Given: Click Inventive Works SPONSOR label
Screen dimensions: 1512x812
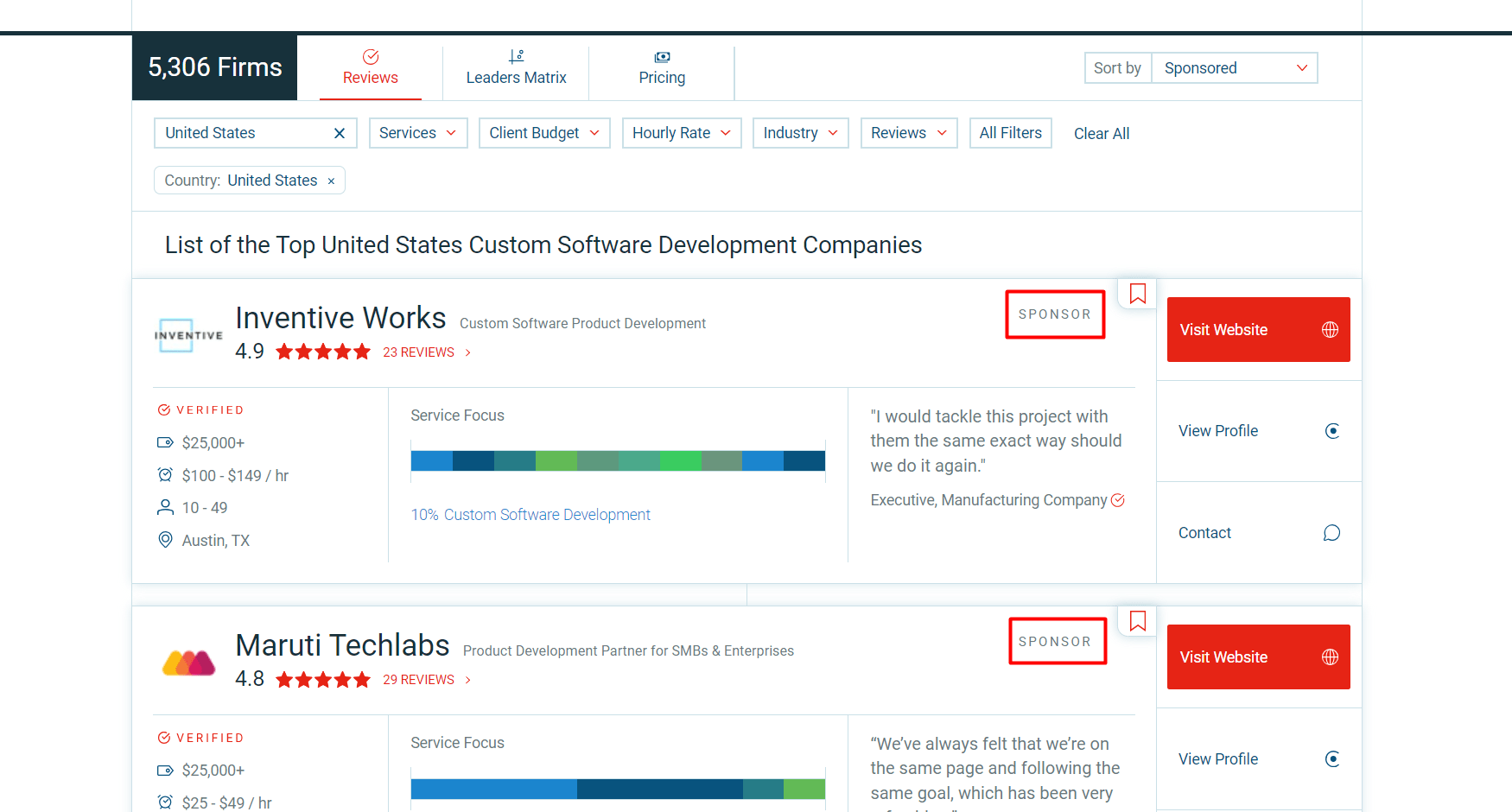Looking at the screenshot, I should pos(1055,314).
